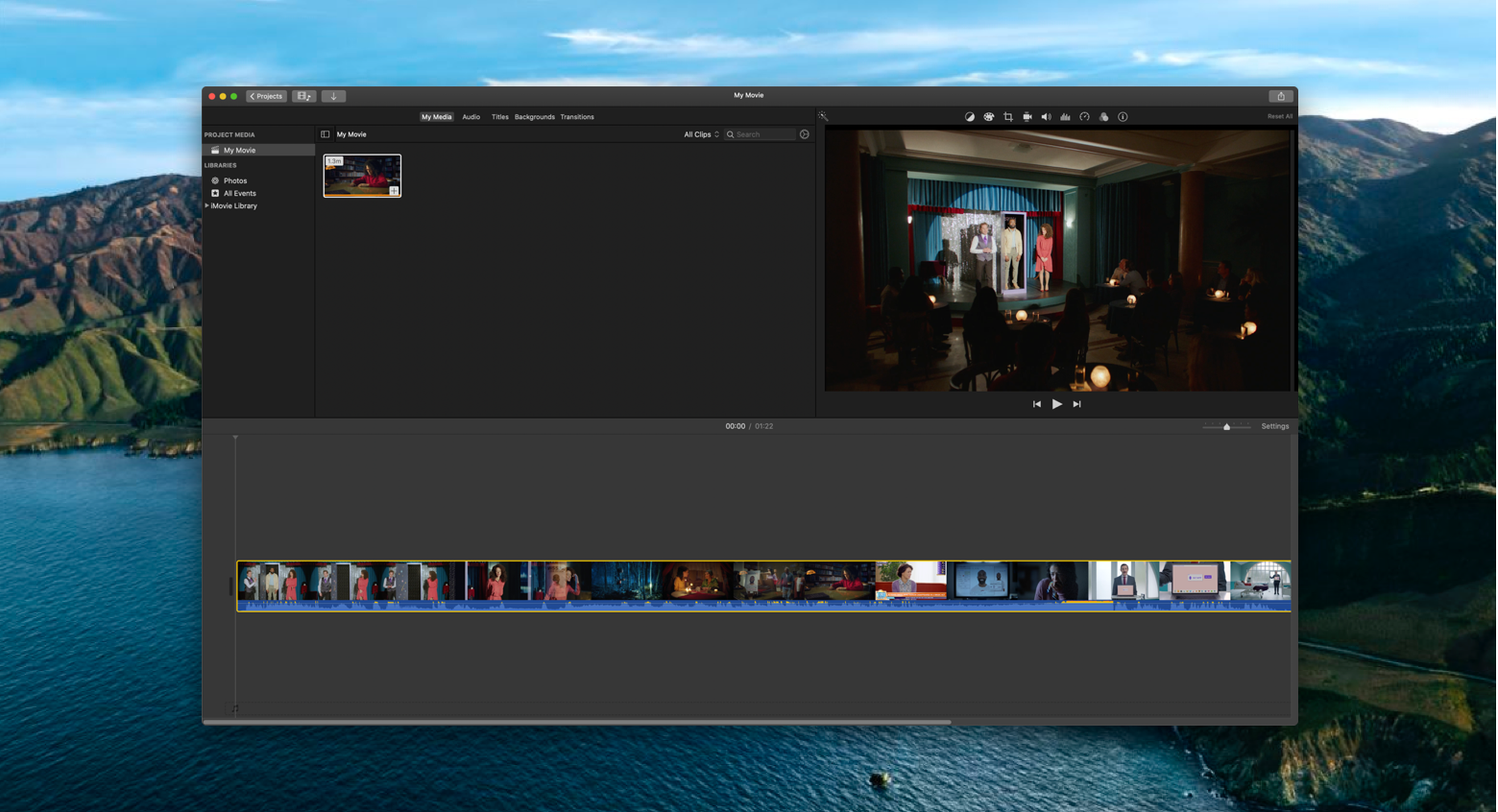Viewport: 1498px width, 812px height.
Task: Expand the iMovie Library disclosure triangle
Action: click(x=206, y=205)
